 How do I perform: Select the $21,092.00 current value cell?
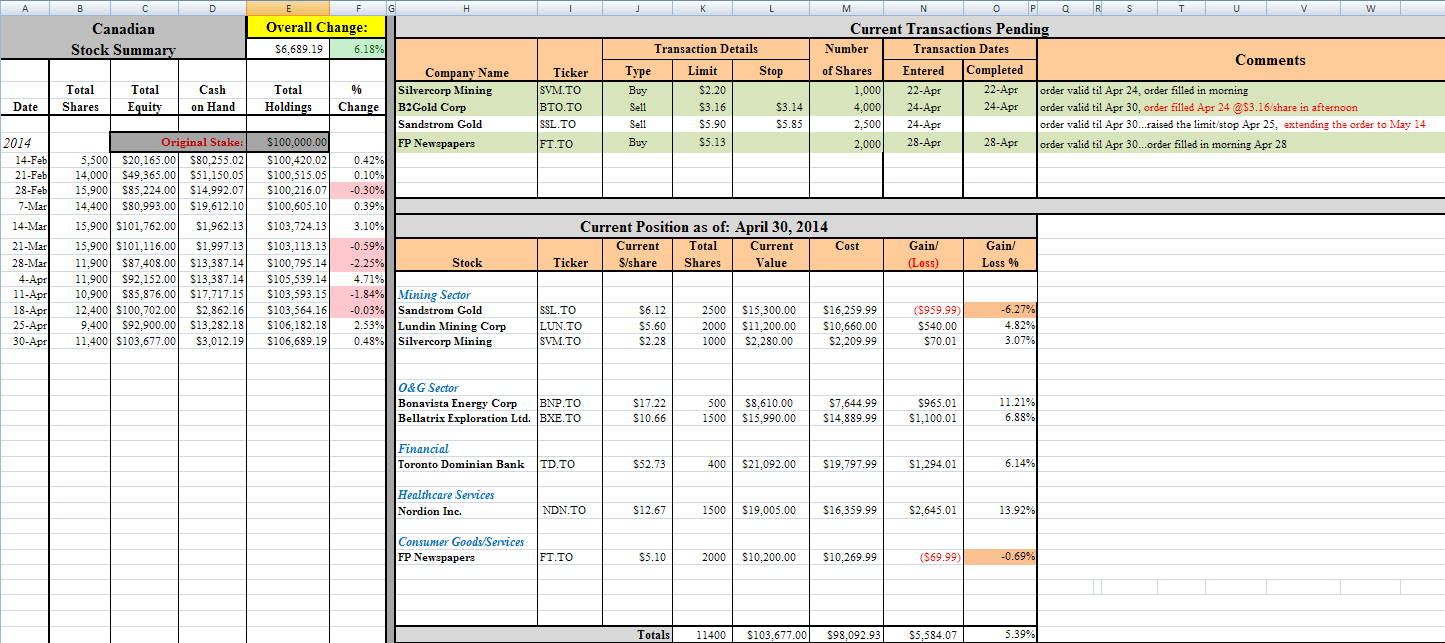point(772,464)
